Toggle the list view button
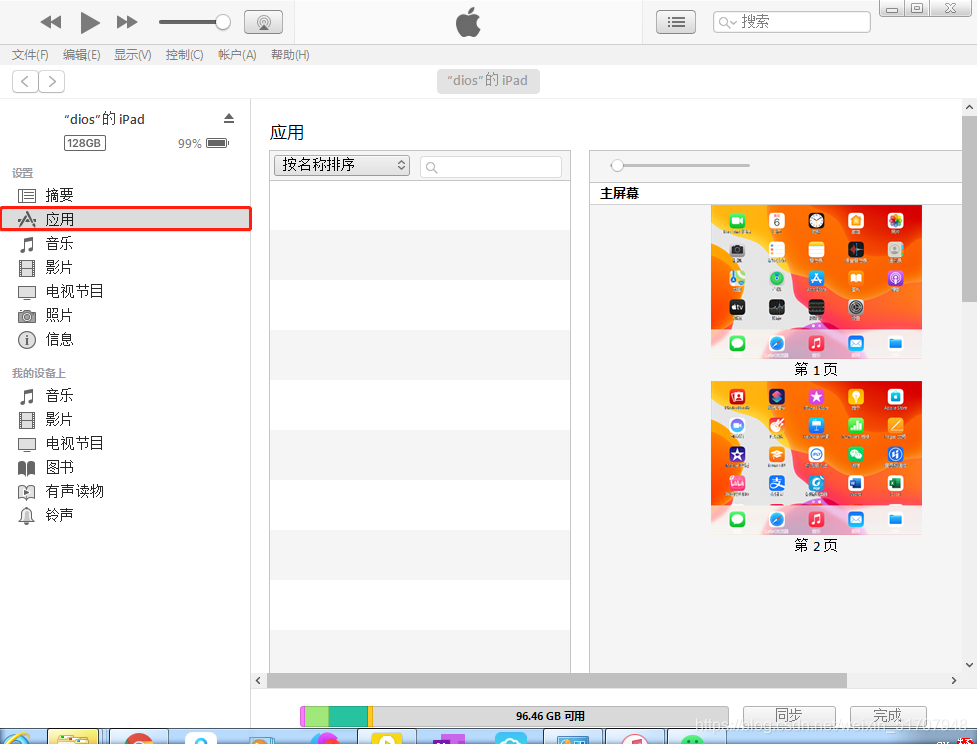 click(x=675, y=22)
